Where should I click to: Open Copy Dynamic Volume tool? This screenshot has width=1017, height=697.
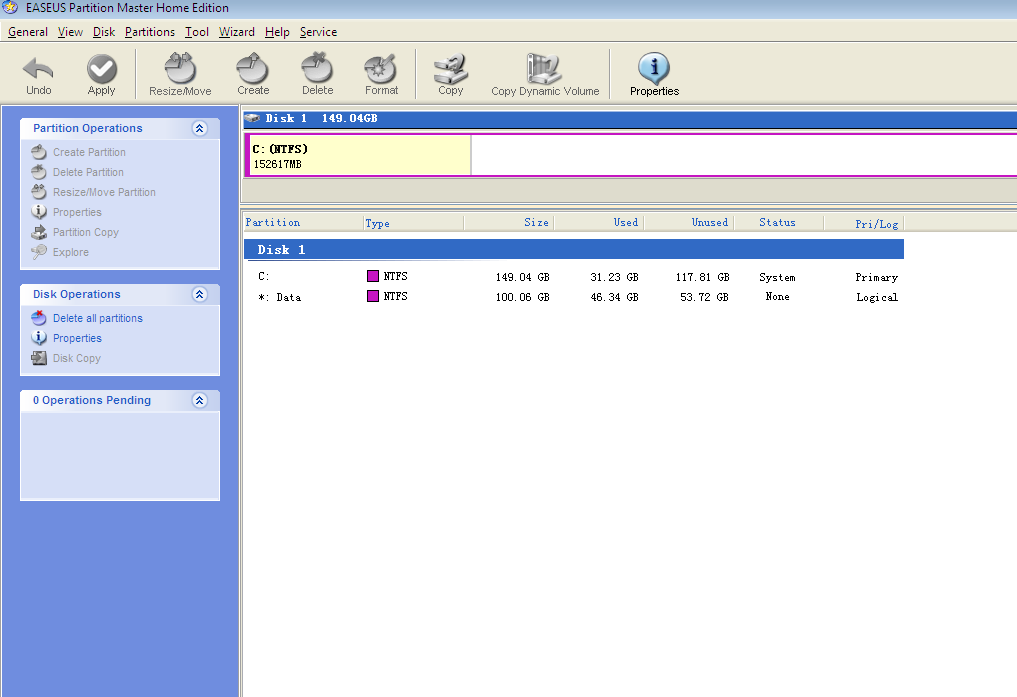click(545, 70)
